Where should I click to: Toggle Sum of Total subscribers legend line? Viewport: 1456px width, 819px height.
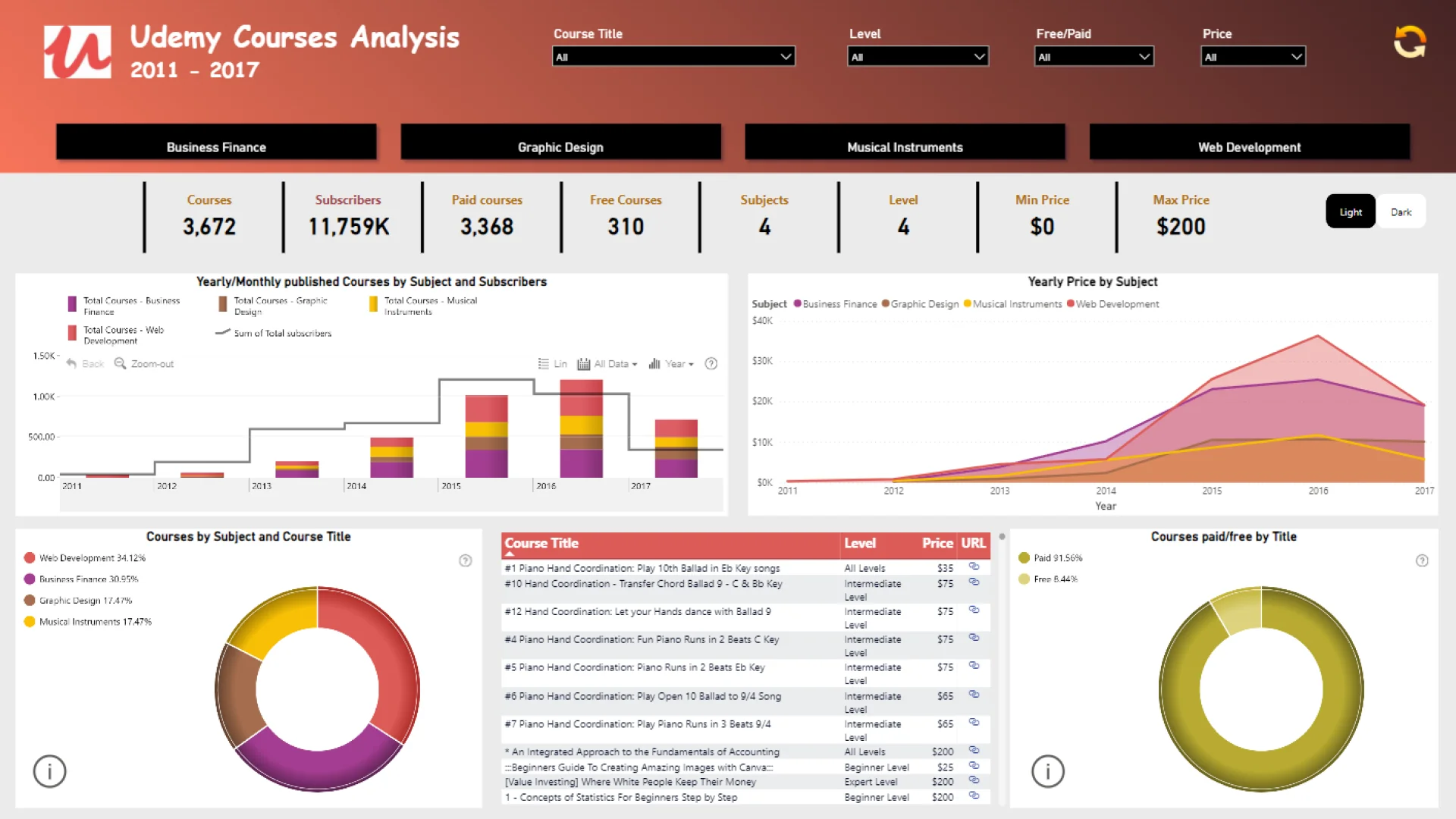coord(274,333)
